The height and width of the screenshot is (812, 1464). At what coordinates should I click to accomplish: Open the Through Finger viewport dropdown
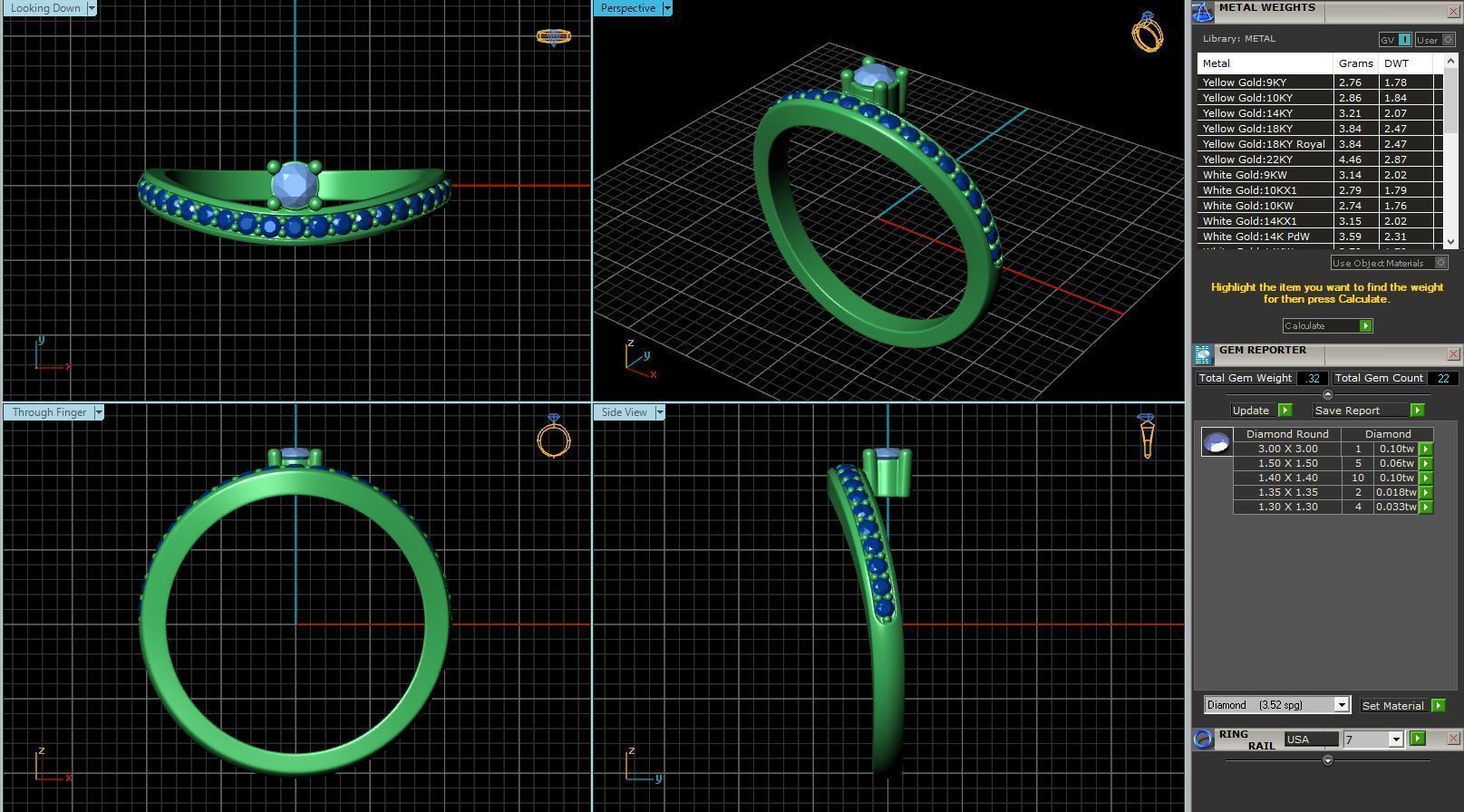[99, 412]
